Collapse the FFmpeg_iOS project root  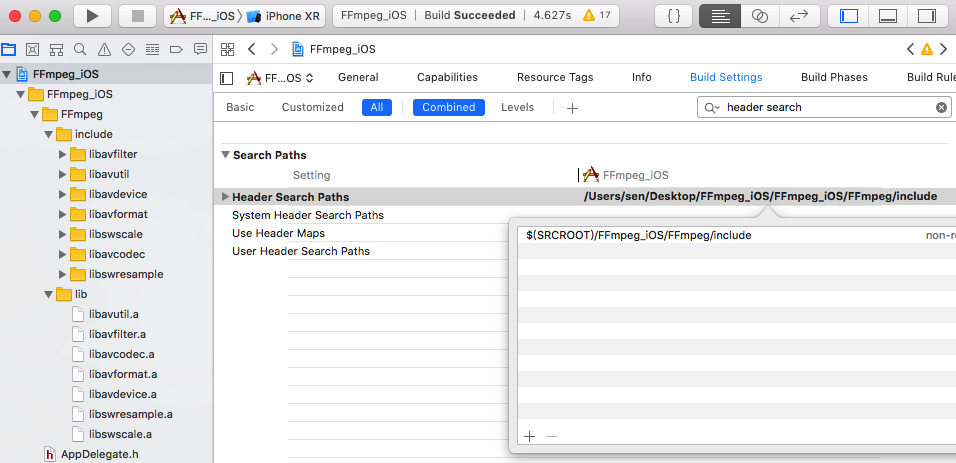coord(7,74)
